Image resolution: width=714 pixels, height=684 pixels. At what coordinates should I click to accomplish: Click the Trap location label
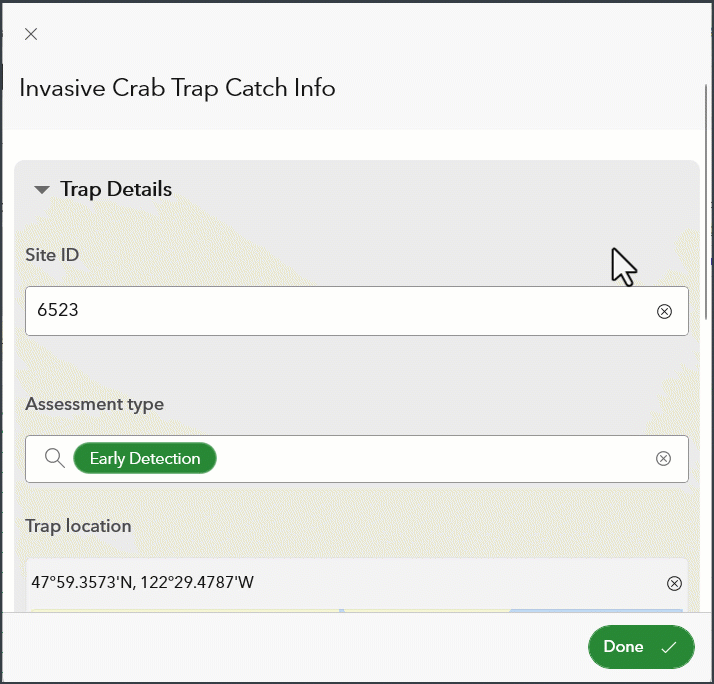click(78, 526)
